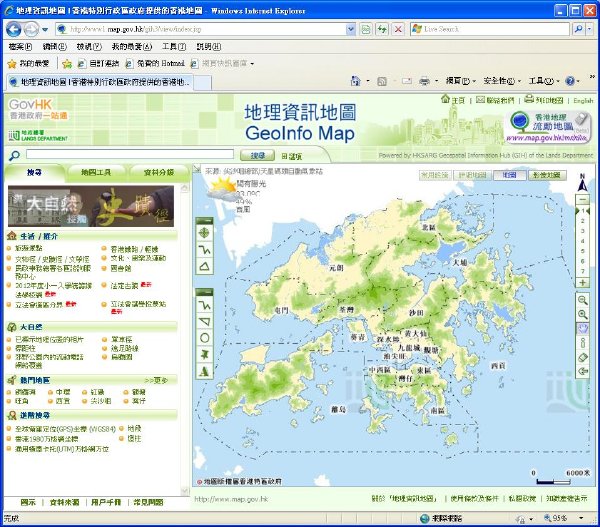Open the 工具(O) command bar dropdown

[544, 81]
